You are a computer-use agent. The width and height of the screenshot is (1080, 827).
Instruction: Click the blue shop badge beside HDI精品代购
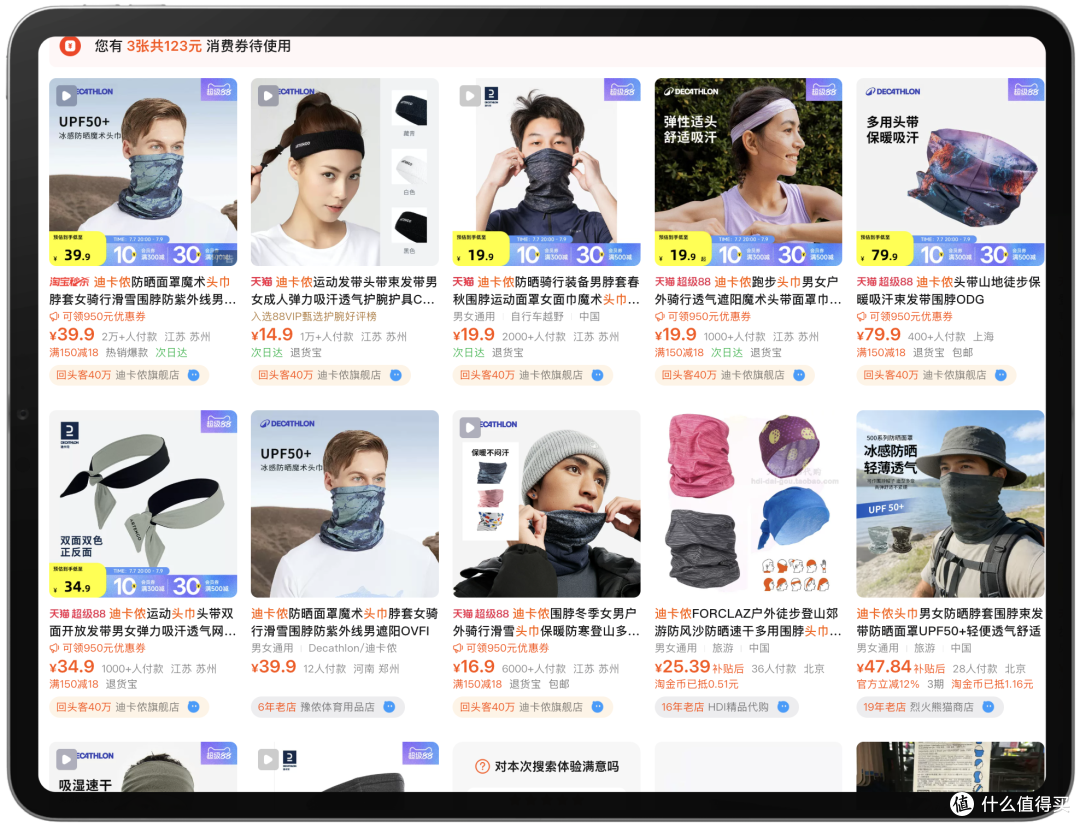[x=783, y=707]
